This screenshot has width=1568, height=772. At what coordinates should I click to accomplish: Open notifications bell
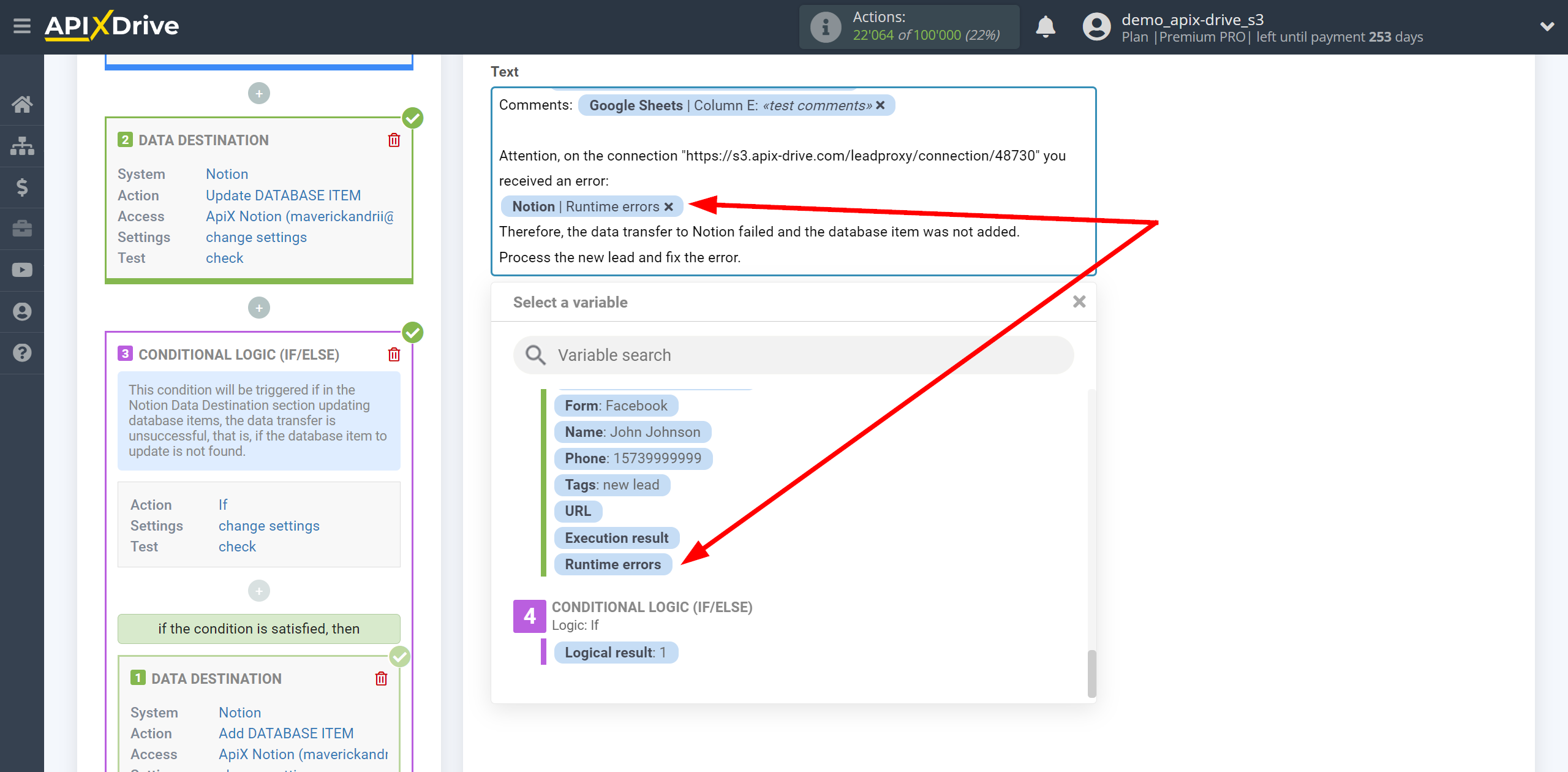1046,27
